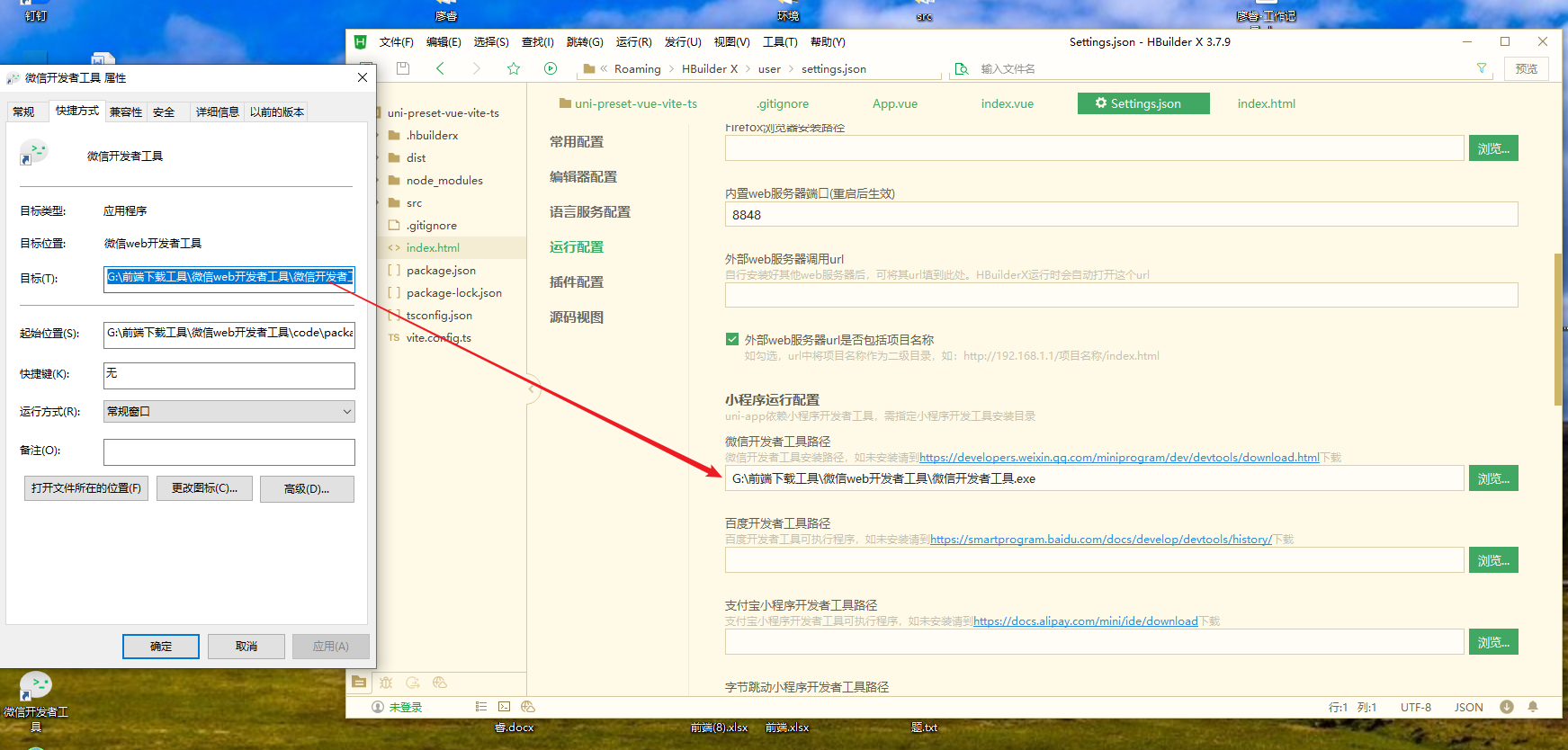The width and height of the screenshot is (1568, 750).
Task: Click the outline list icon in status bar
Action: click(x=481, y=707)
